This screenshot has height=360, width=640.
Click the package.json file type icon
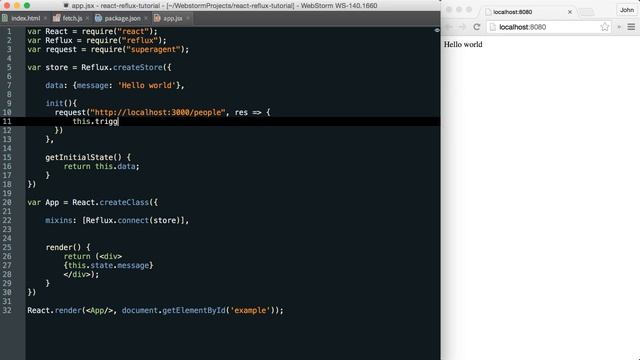pyautogui.click(x=98, y=18)
